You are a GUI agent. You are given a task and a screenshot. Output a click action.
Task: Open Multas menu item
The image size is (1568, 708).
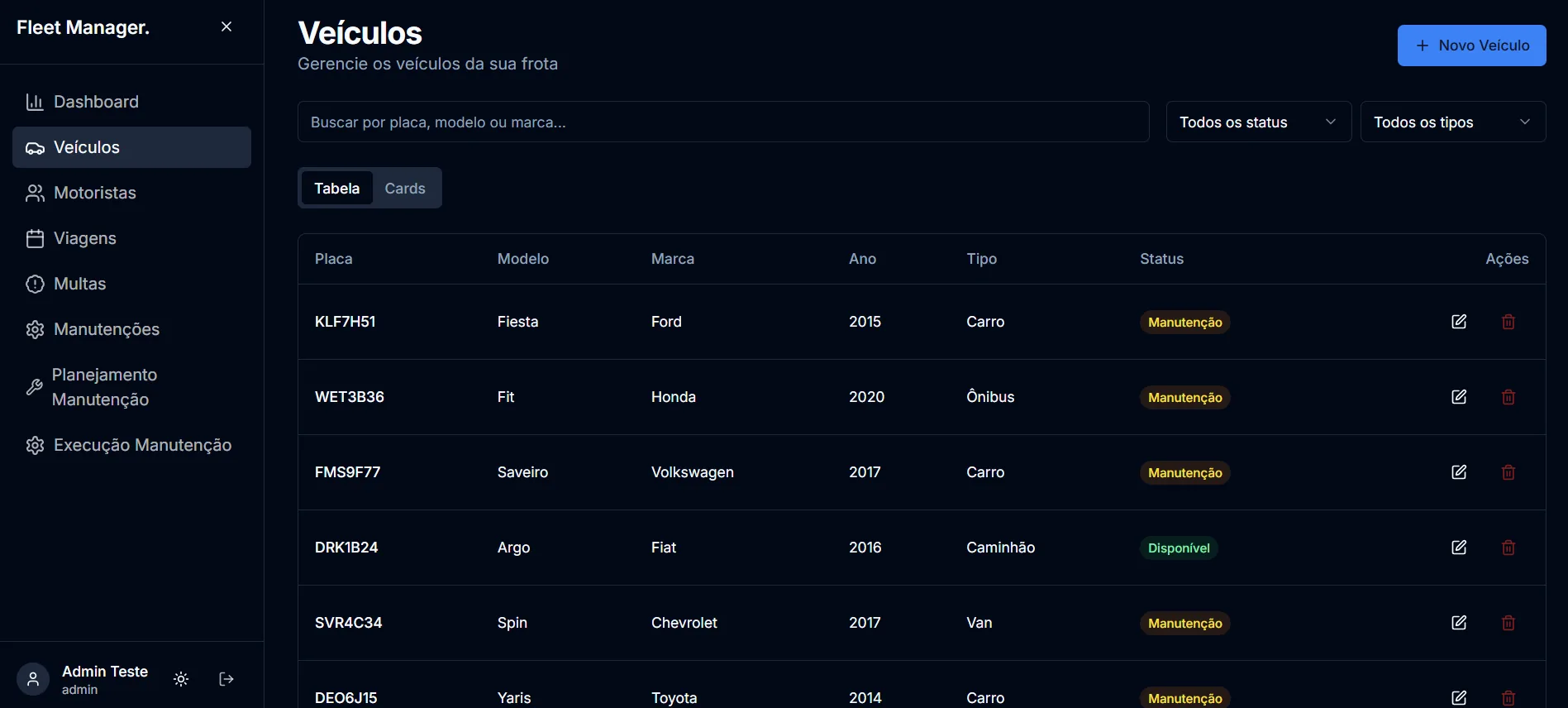click(131, 284)
